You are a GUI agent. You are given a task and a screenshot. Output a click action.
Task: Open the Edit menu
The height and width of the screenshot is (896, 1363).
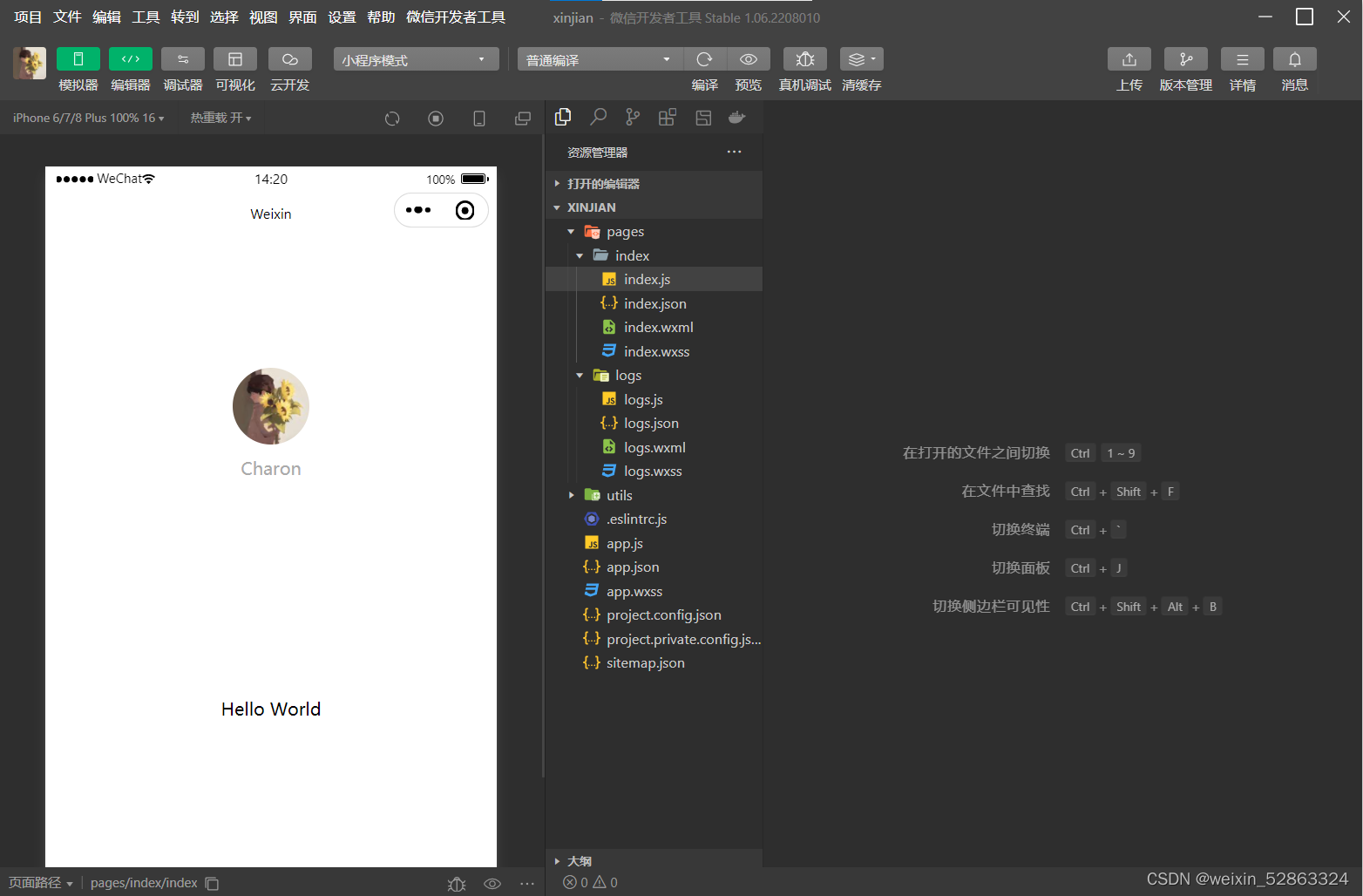[x=106, y=17]
